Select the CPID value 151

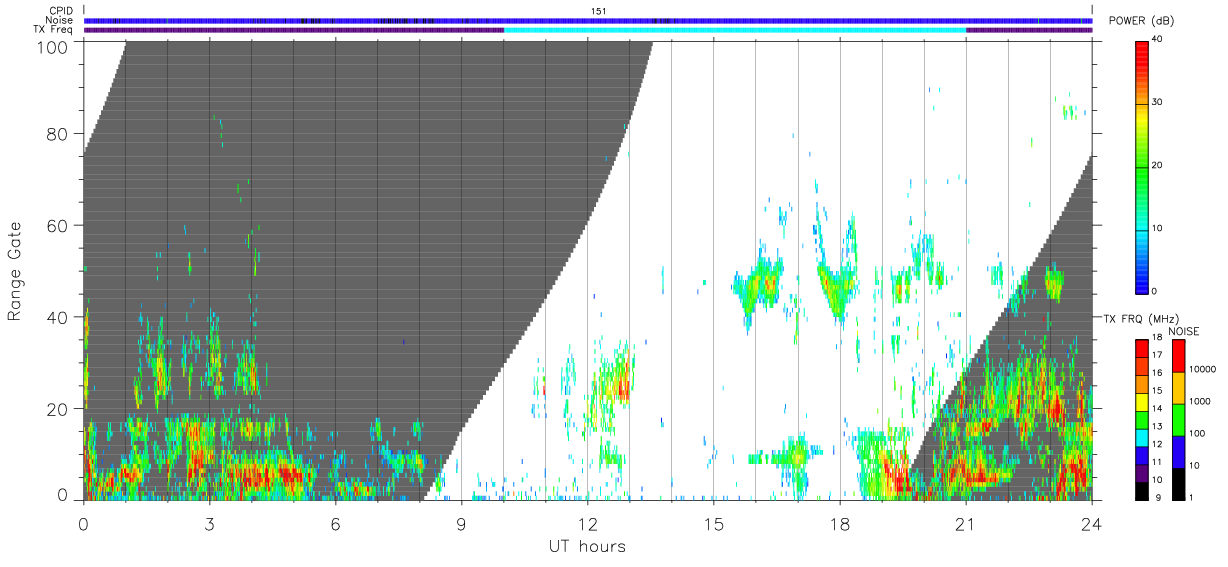coord(597,11)
